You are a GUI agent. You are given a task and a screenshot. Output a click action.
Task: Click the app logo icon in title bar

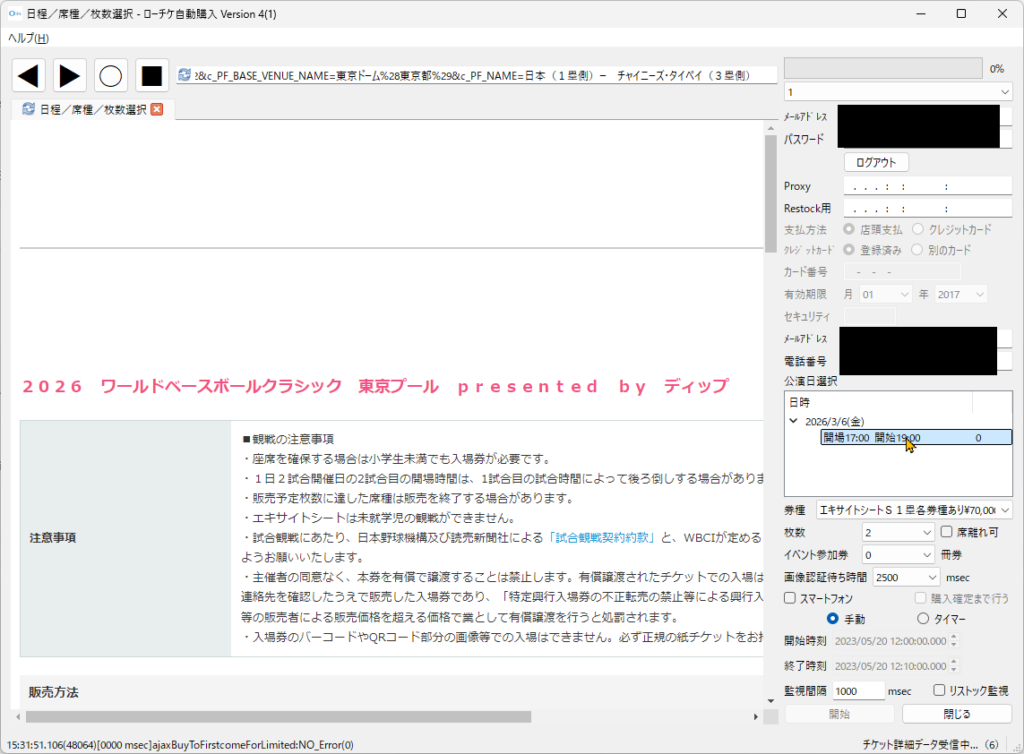click(15, 13)
